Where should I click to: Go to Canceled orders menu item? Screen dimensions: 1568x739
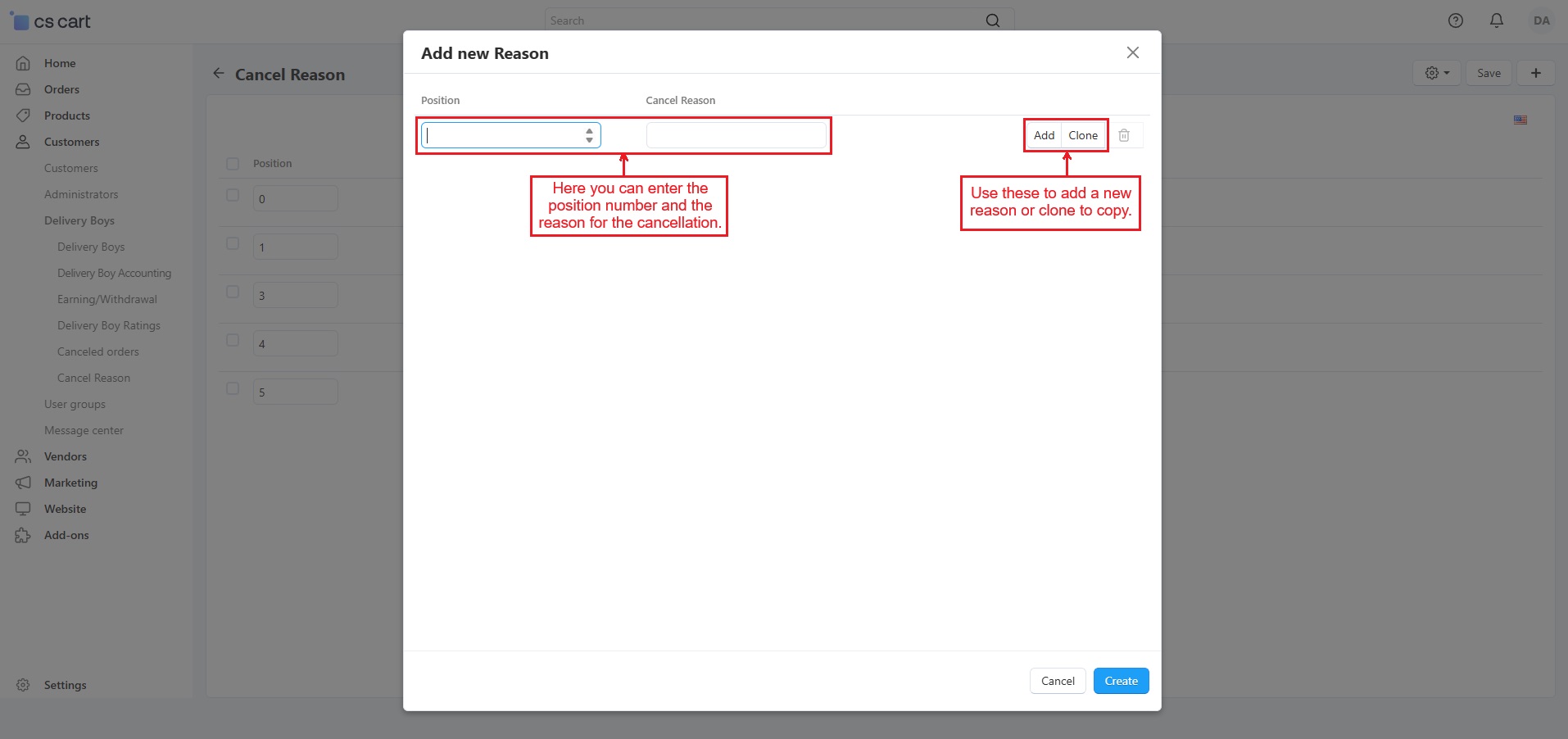point(98,351)
